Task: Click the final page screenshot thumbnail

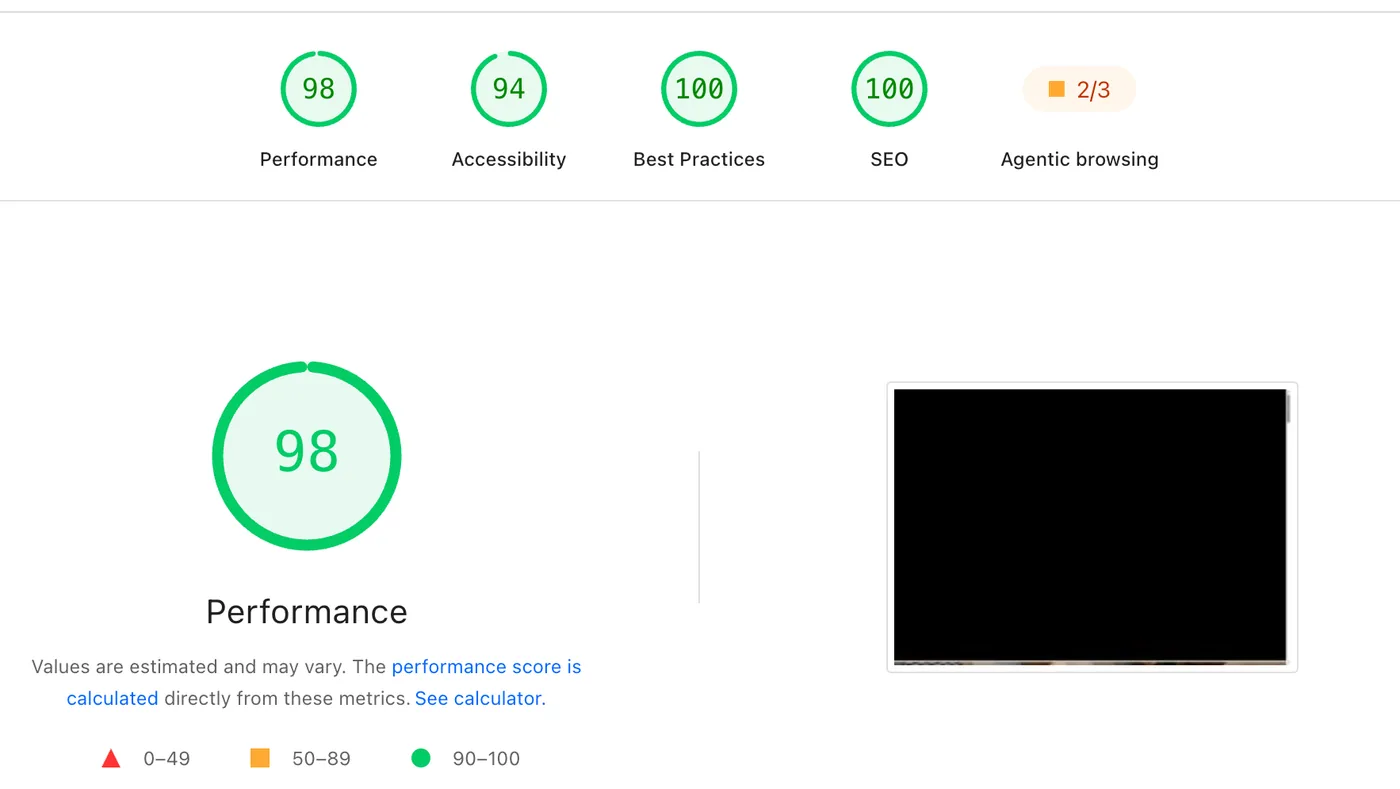Action: click(1092, 527)
